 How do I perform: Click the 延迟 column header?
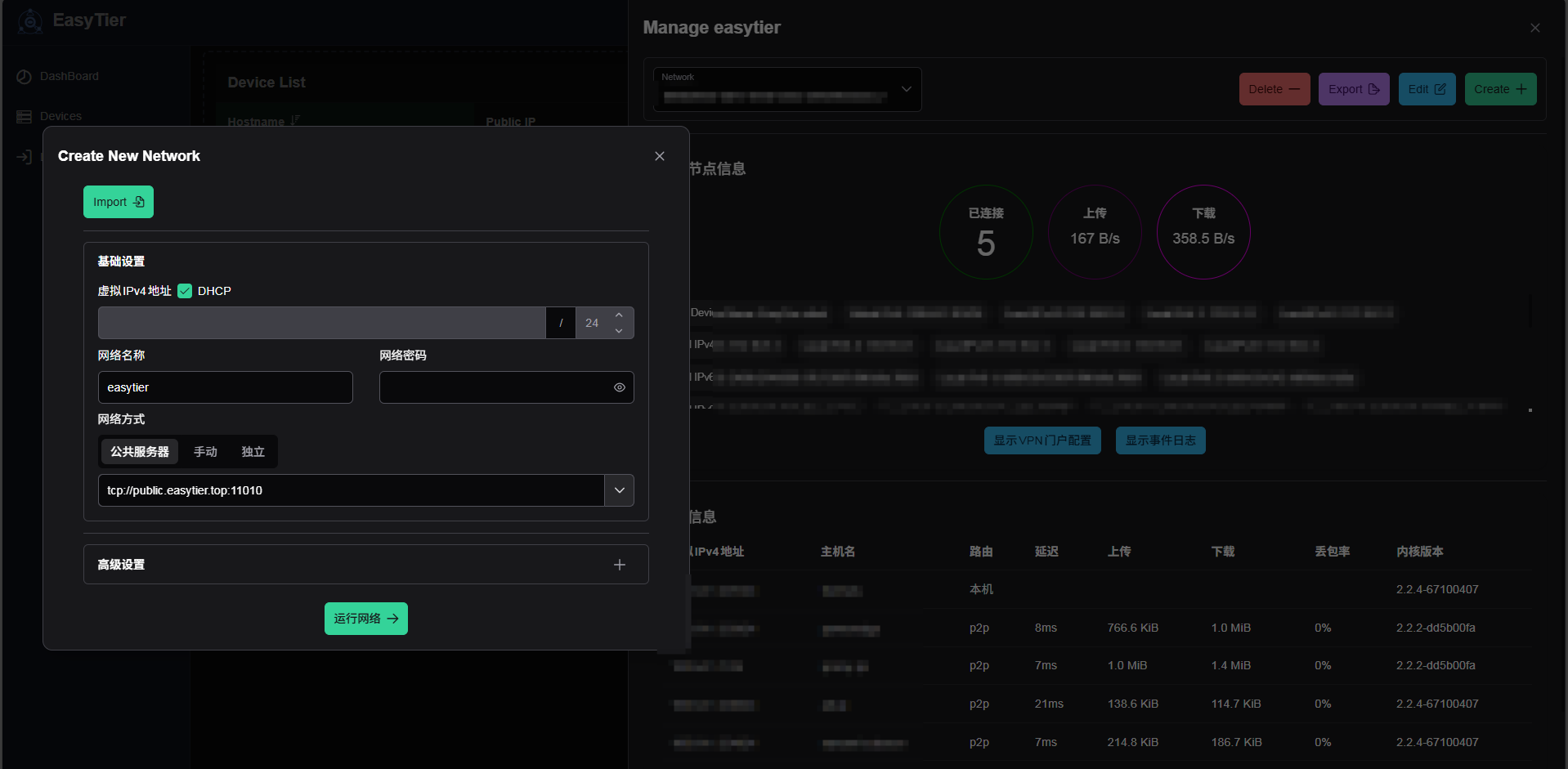pos(1046,552)
